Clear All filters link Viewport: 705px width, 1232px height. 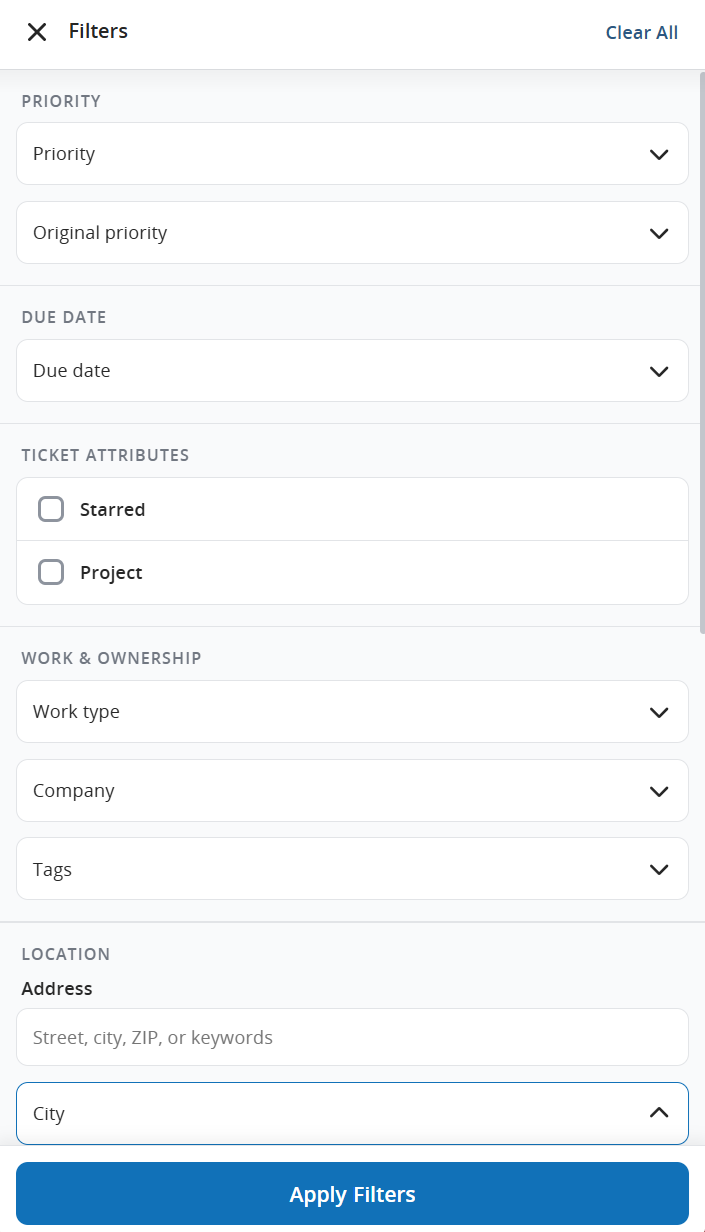(x=642, y=32)
